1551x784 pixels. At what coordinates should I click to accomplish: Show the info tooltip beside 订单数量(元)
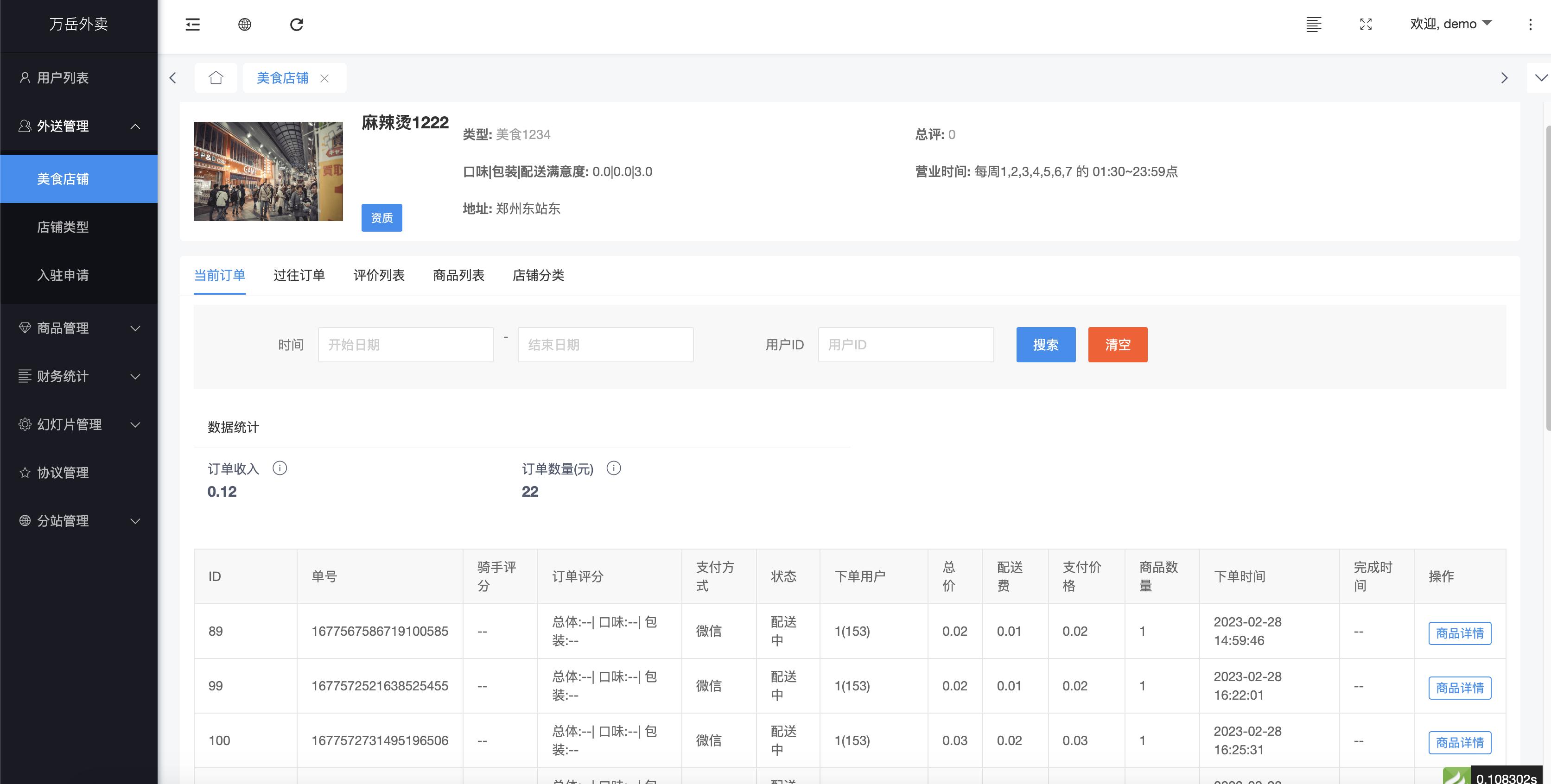(614, 468)
